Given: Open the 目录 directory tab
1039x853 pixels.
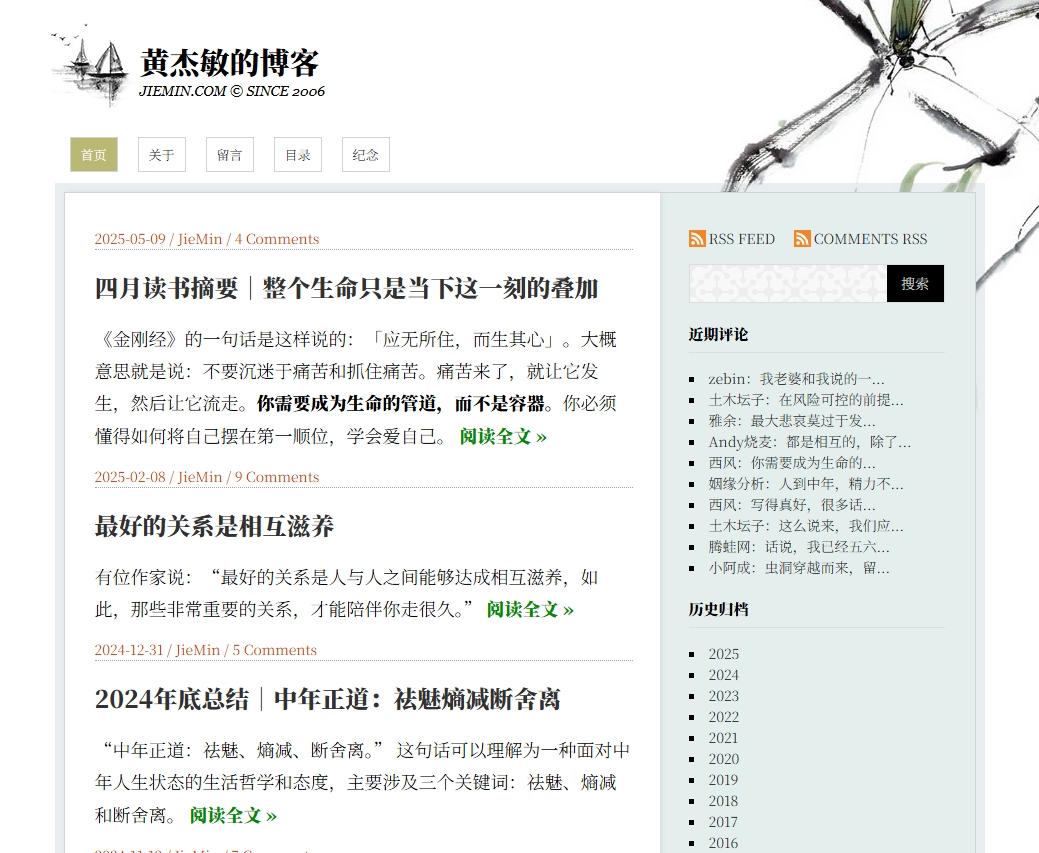Looking at the screenshot, I should click(297, 154).
